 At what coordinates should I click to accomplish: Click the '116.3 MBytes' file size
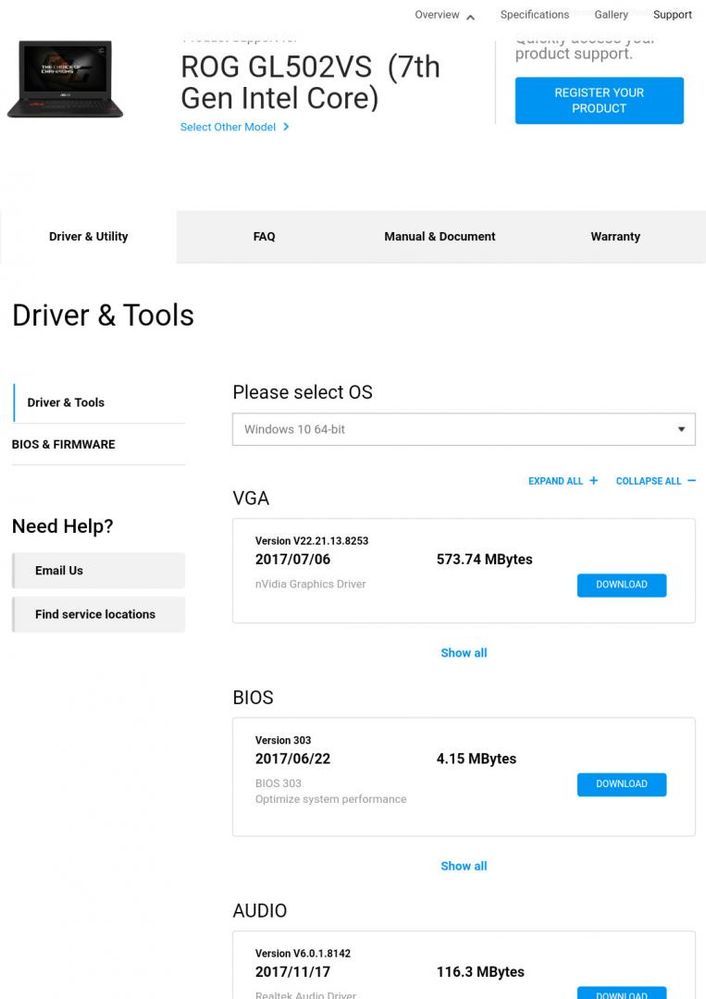[480, 972]
